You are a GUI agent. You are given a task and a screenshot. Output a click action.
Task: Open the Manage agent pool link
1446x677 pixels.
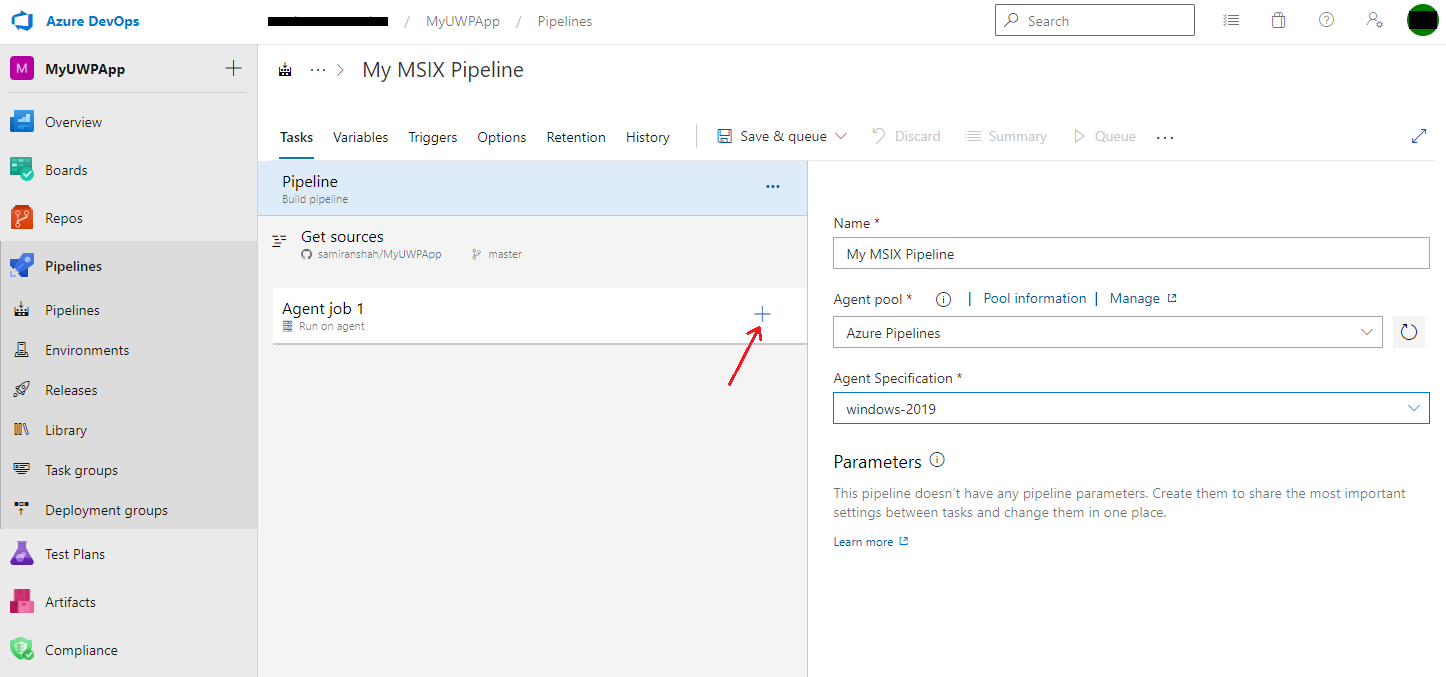(1143, 298)
